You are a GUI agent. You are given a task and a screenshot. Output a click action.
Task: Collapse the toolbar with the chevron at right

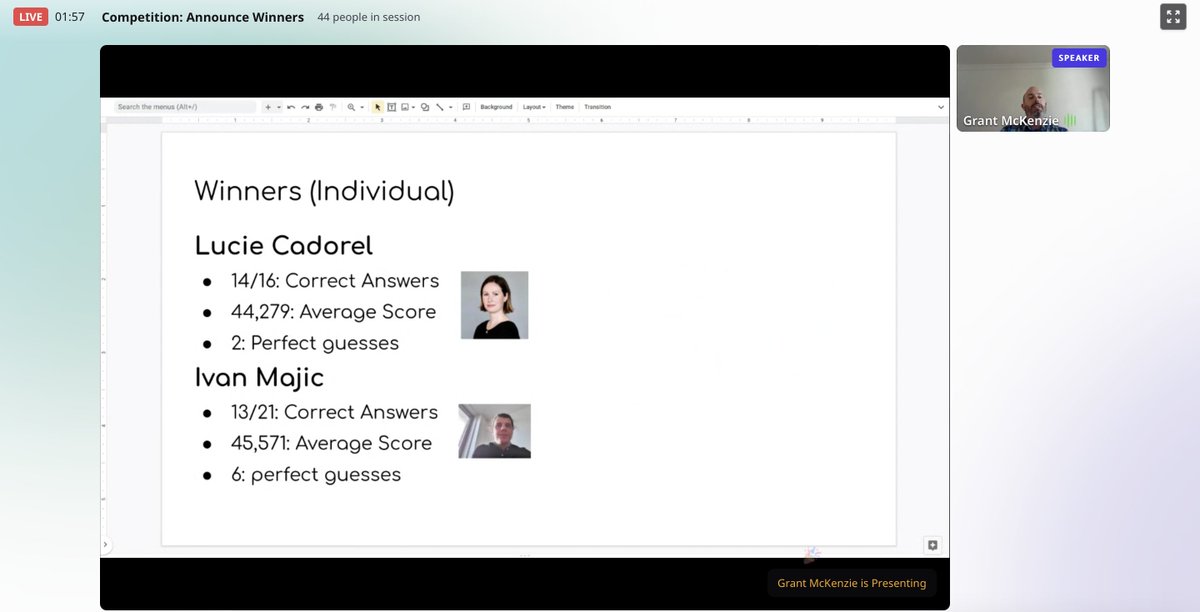click(x=940, y=107)
